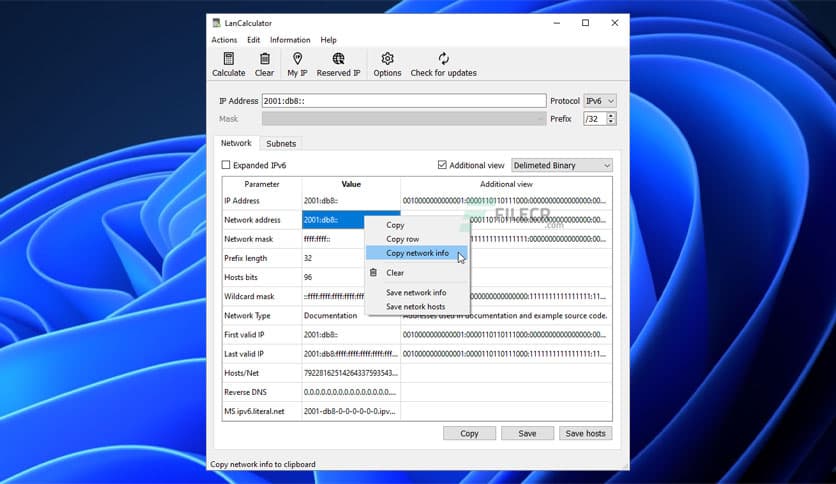Screen dimensions: 836x484
Task: Click the Prefix /32 field
Action: click(x=594, y=119)
